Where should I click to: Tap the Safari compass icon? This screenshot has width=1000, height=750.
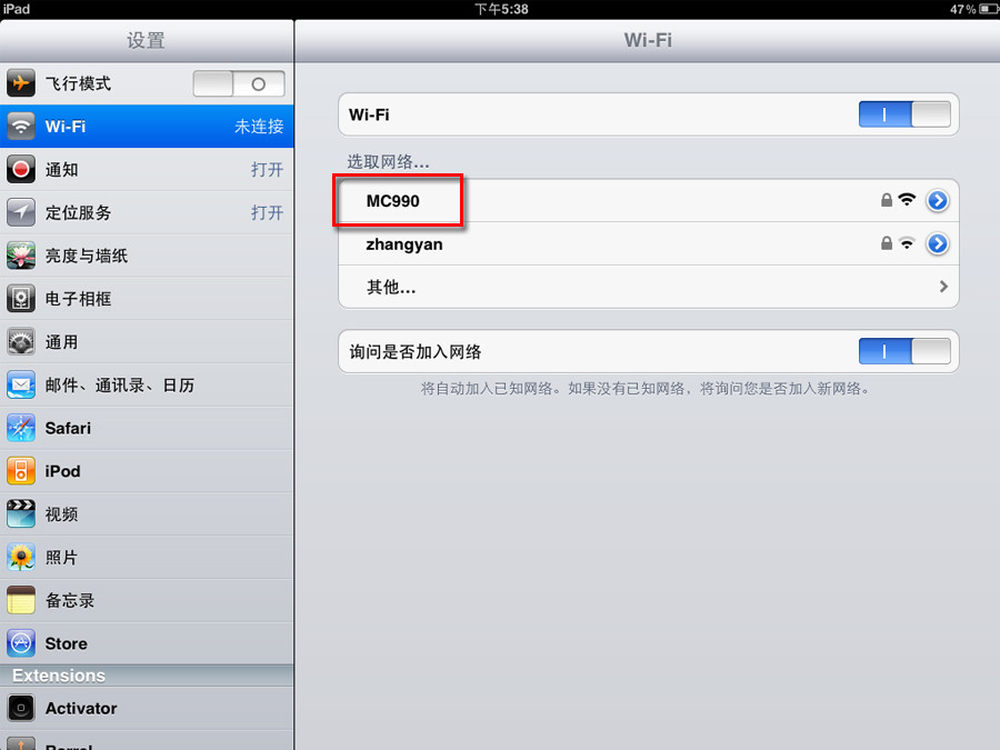coord(20,428)
